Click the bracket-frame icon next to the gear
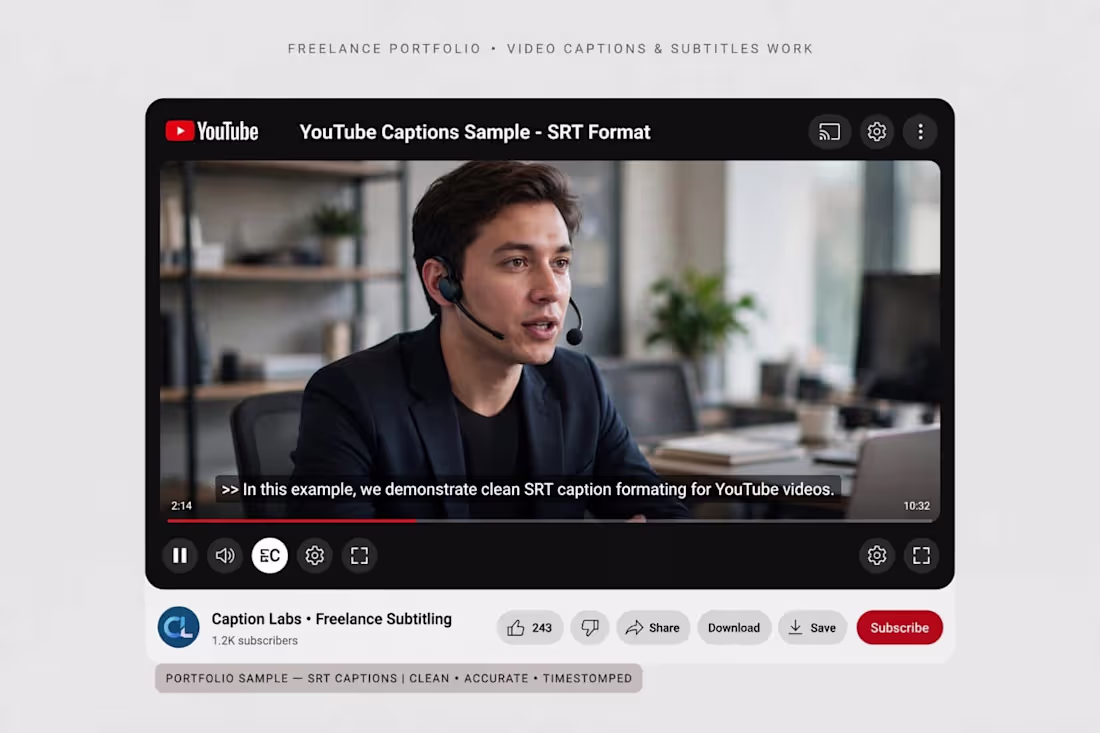This screenshot has width=1100, height=733. pyautogui.click(x=359, y=556)
